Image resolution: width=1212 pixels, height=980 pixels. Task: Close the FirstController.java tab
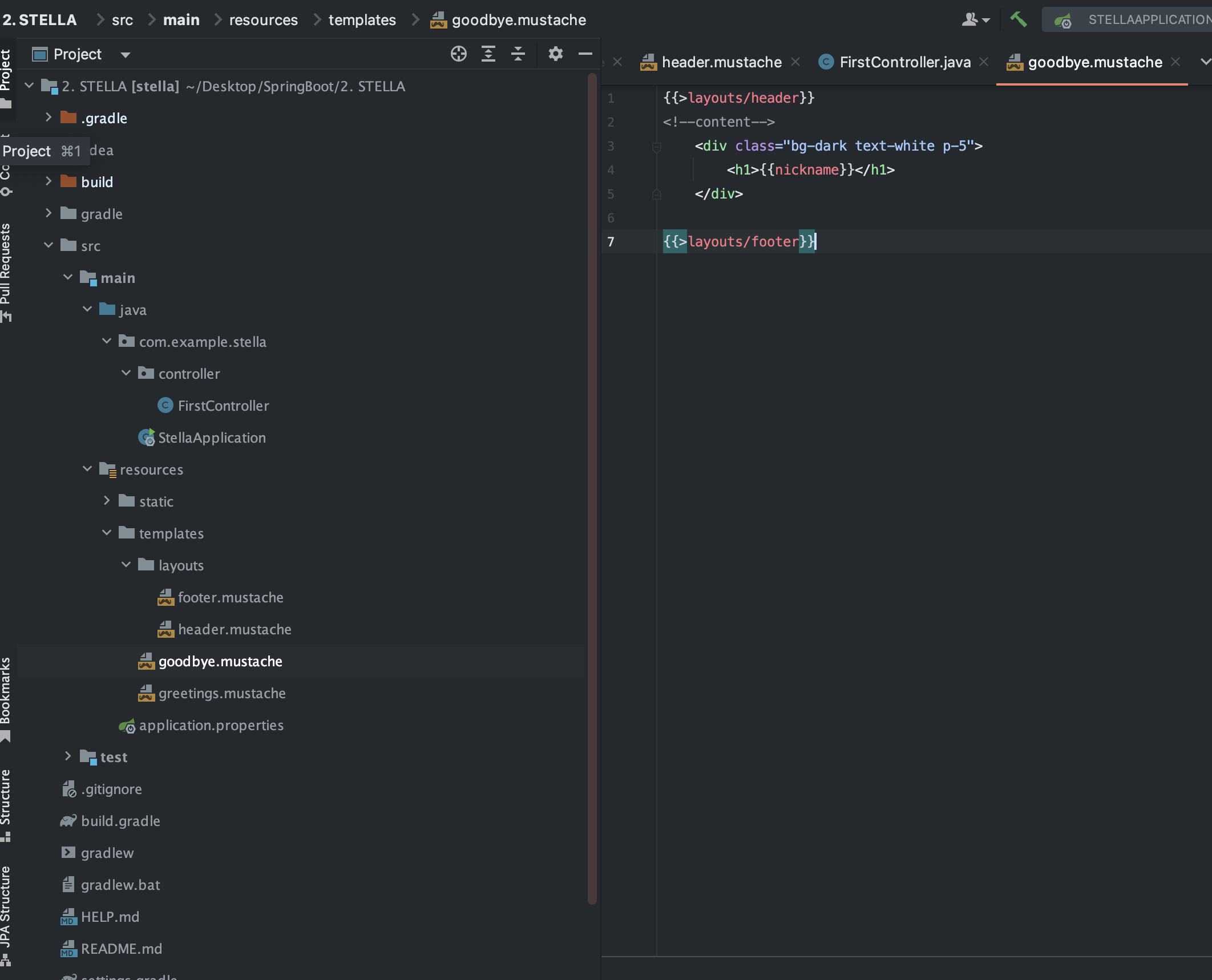pyautogui.click(x=984, y=62)
